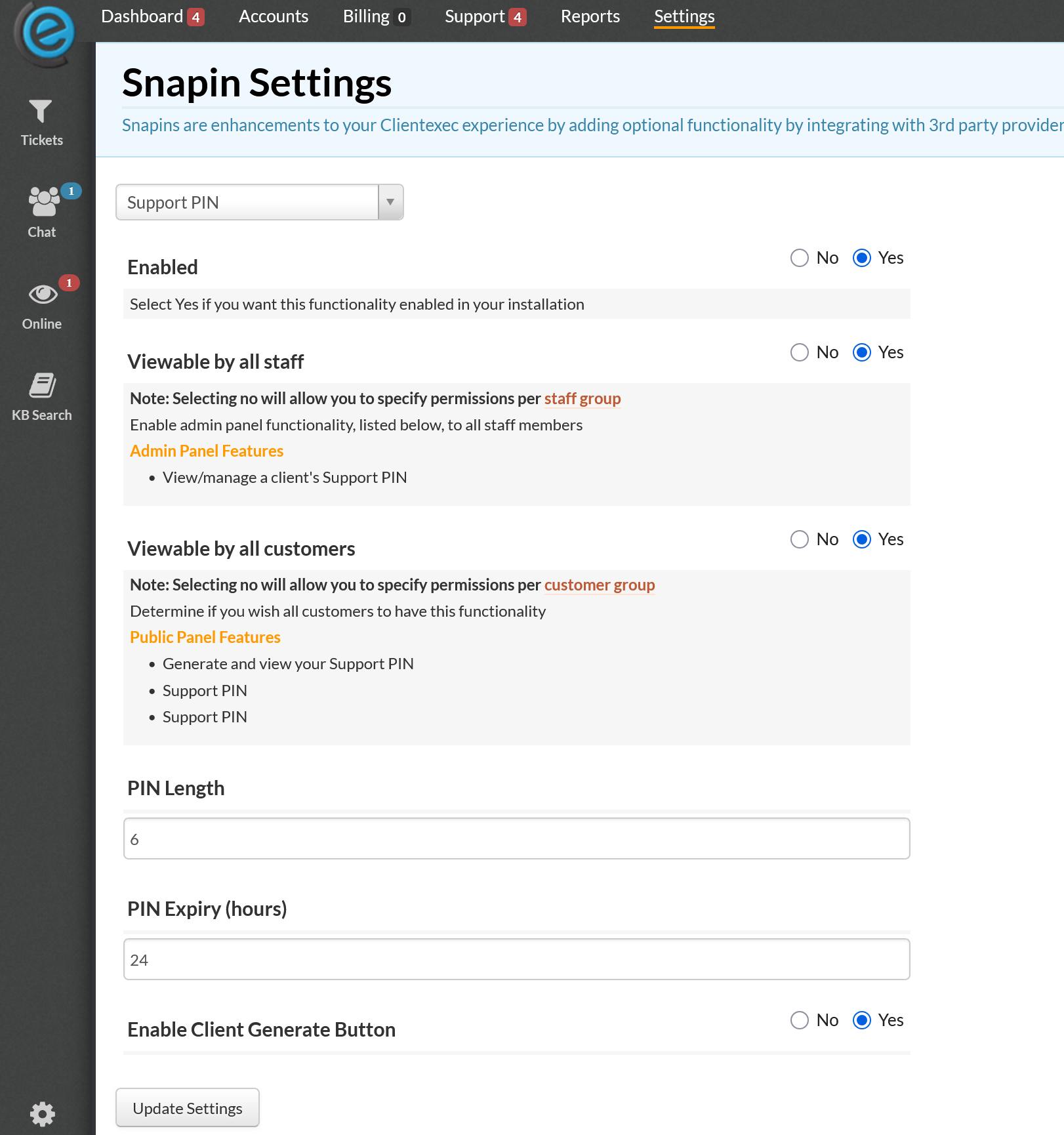Open the Tickets filter icon
1064x1135 pixels.
coord(41,111)
